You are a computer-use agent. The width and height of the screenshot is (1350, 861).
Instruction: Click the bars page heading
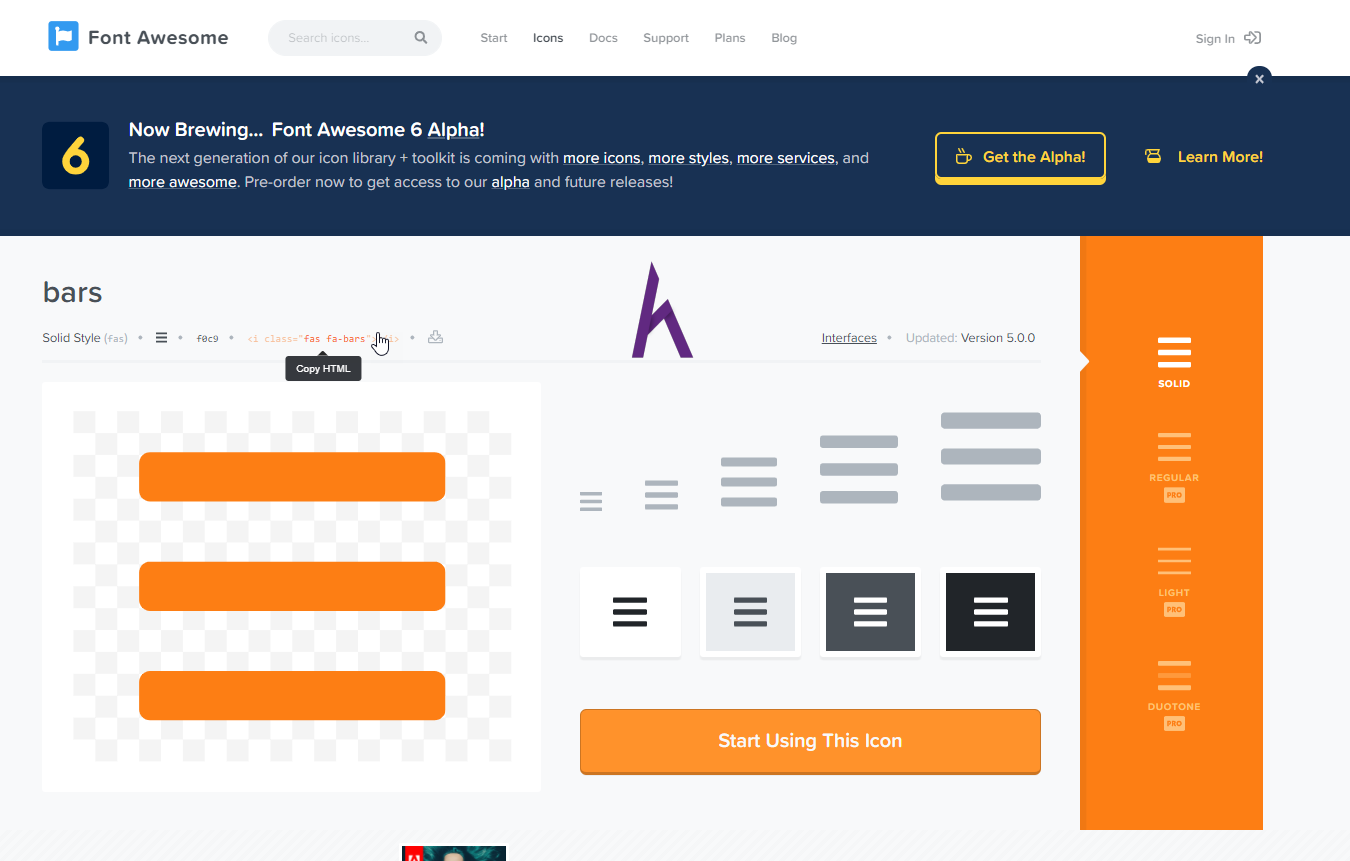[72, 292]
